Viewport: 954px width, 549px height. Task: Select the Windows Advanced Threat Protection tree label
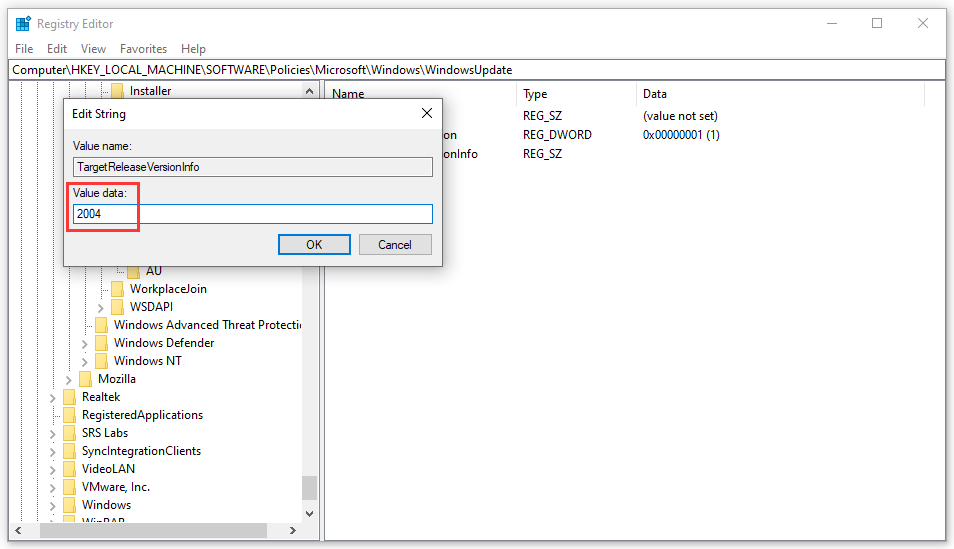coord(207,325)
